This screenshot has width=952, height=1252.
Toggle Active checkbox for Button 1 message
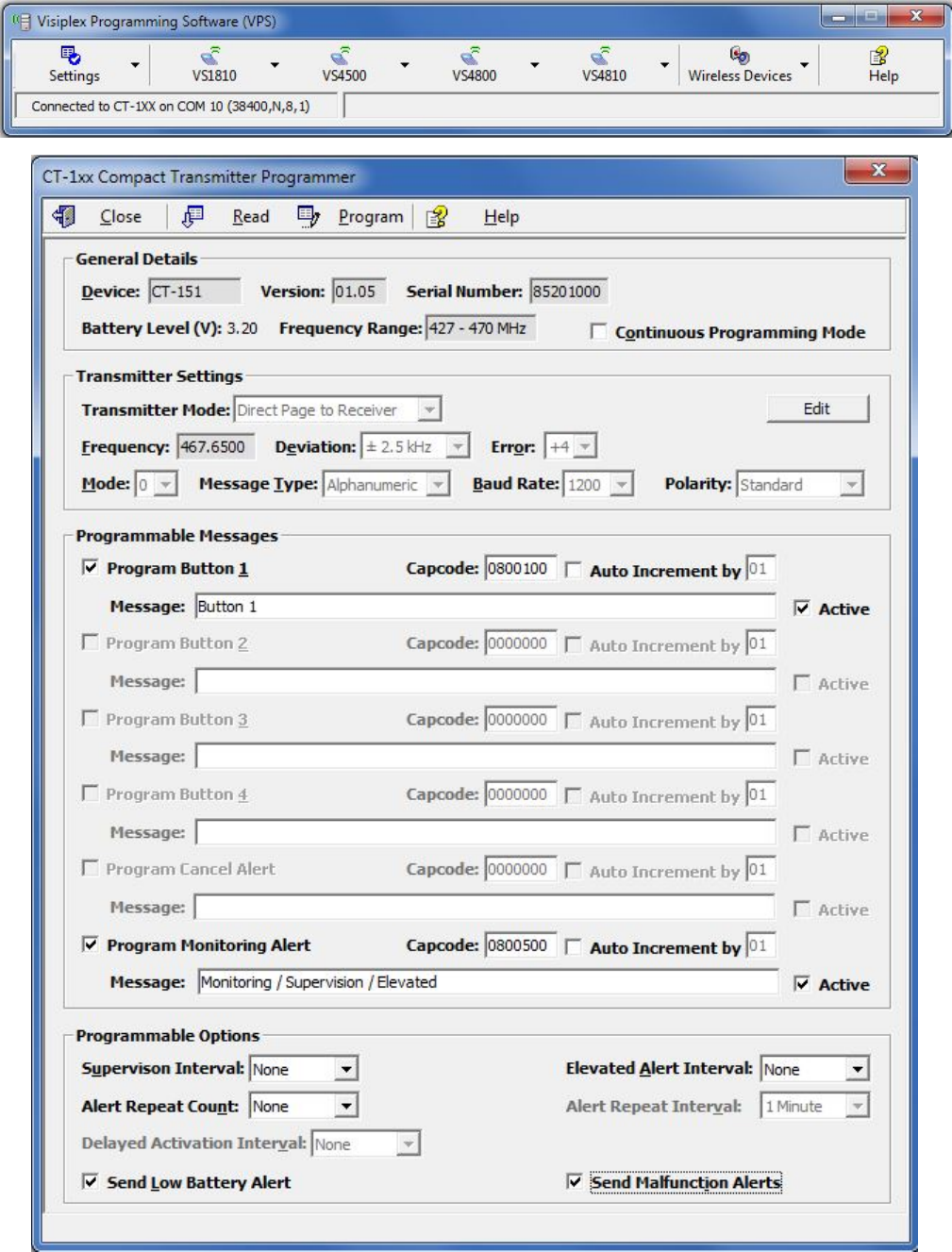tap(801, 608)
